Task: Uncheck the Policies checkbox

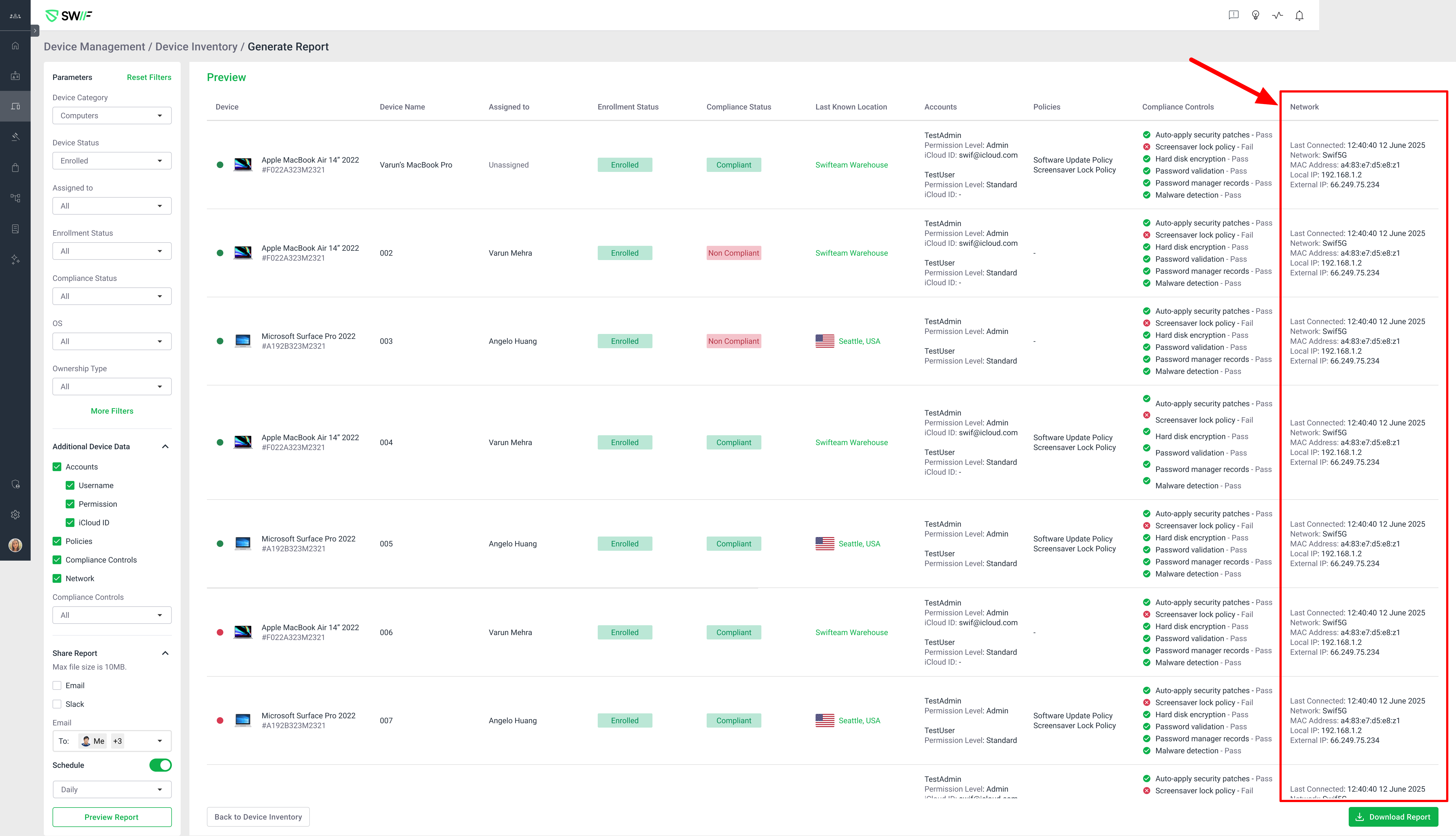Action: [x=57, y=541]
